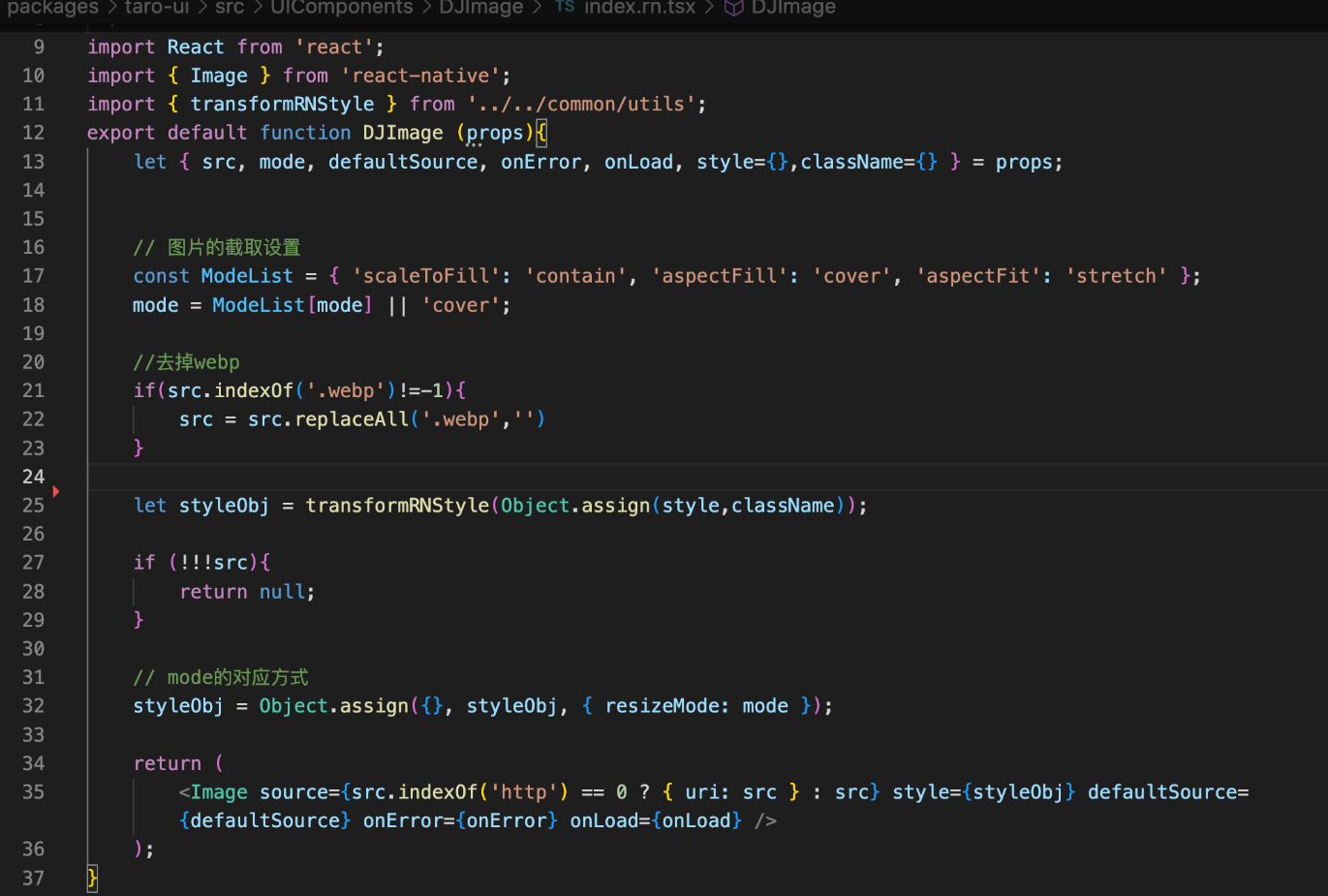The width and height of the screenshot is (1328, 896).
Task: Select the DJImage symbol name in the breadcrumb
Action: [x=793, y=8]
